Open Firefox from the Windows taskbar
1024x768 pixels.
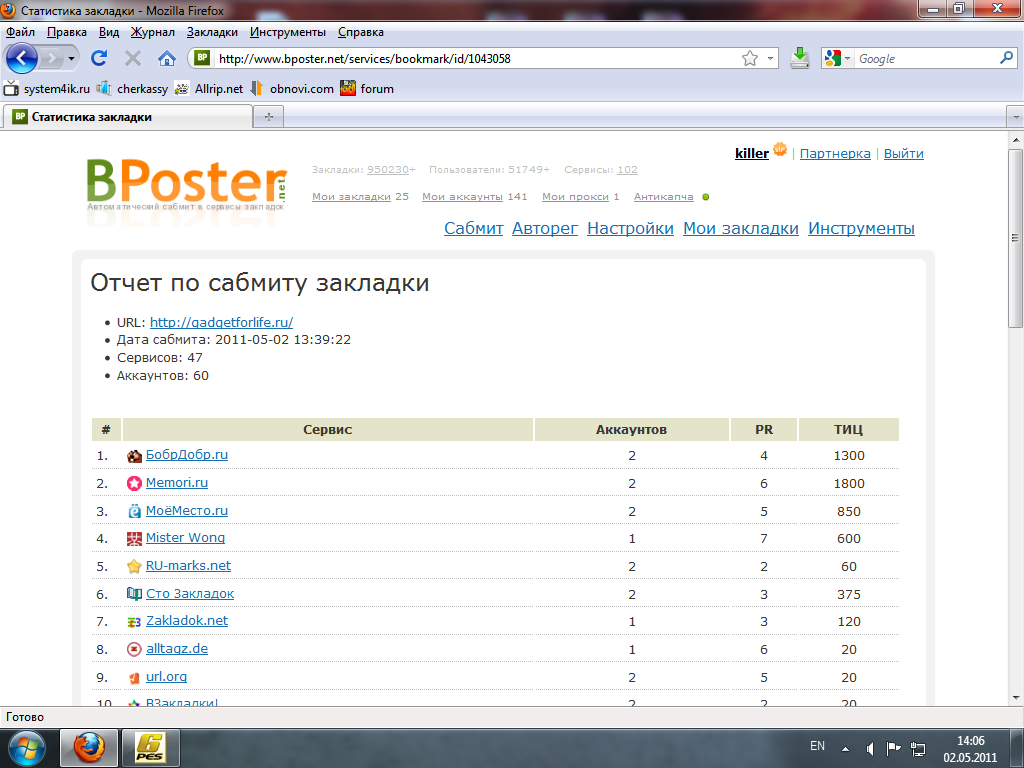(x=89, y=748)
